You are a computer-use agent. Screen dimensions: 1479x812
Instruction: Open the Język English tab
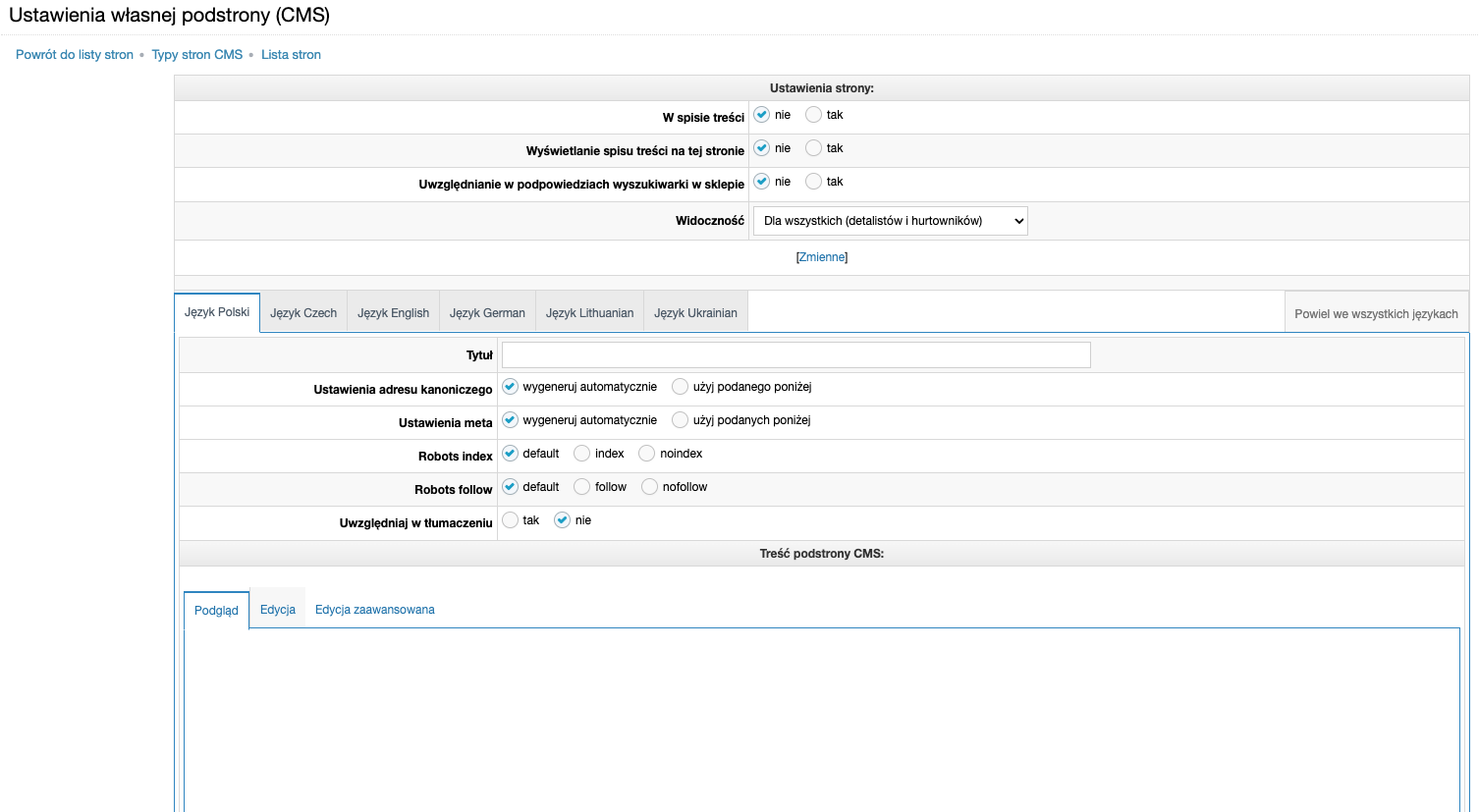click(393, 311)
